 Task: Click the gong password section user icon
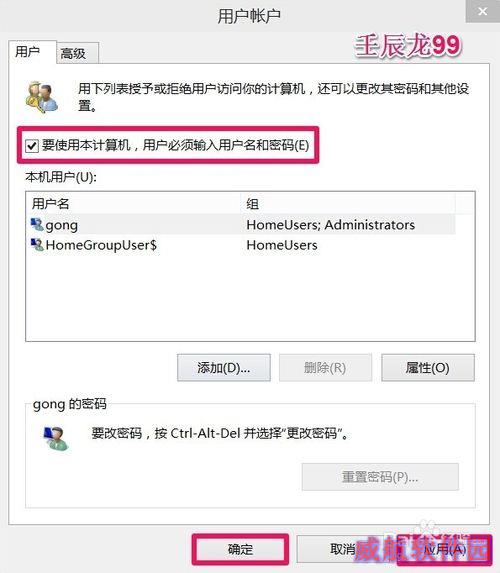[55, 438]
